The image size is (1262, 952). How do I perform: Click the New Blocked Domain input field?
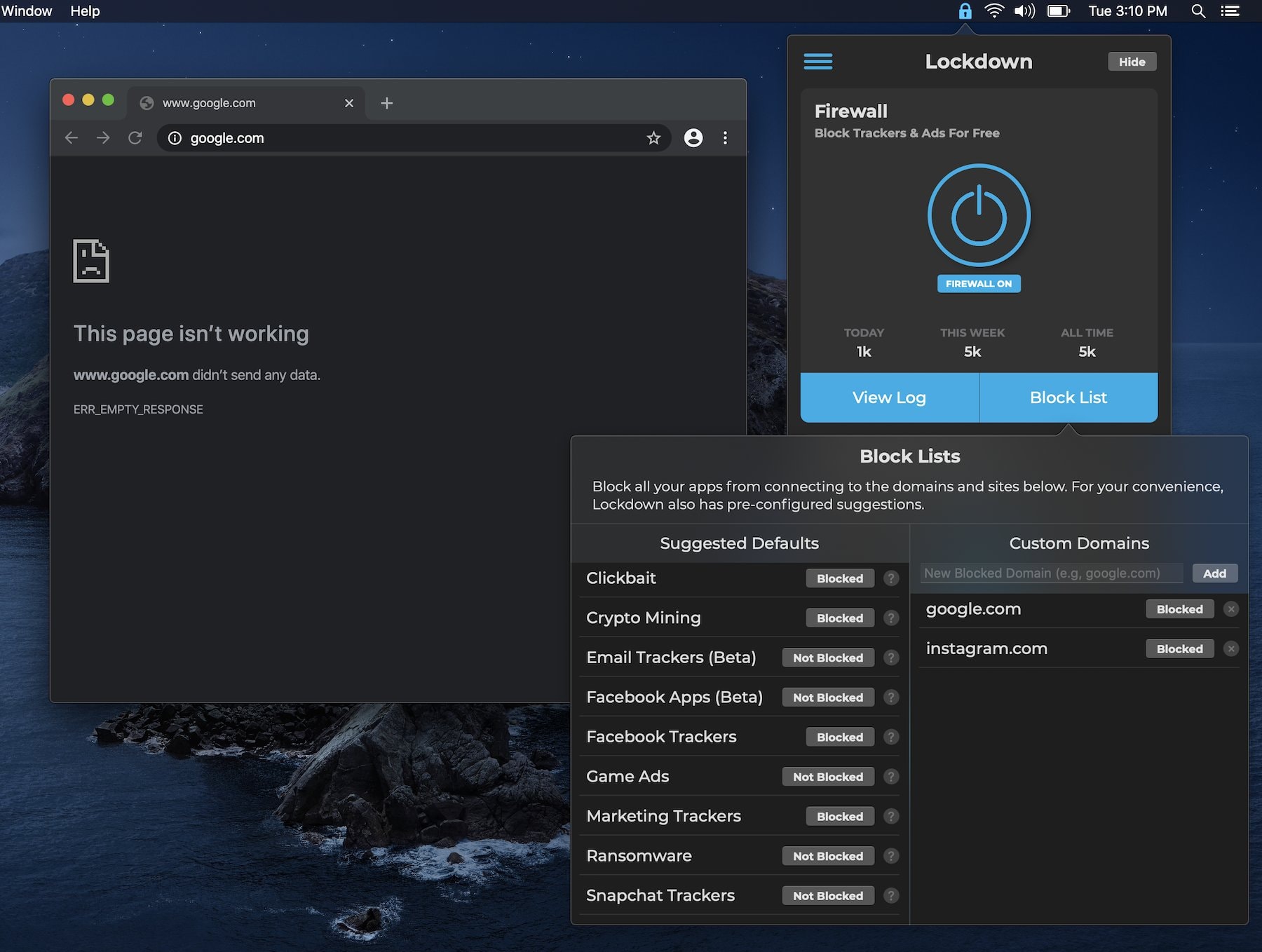click(x=1052, y=573)
